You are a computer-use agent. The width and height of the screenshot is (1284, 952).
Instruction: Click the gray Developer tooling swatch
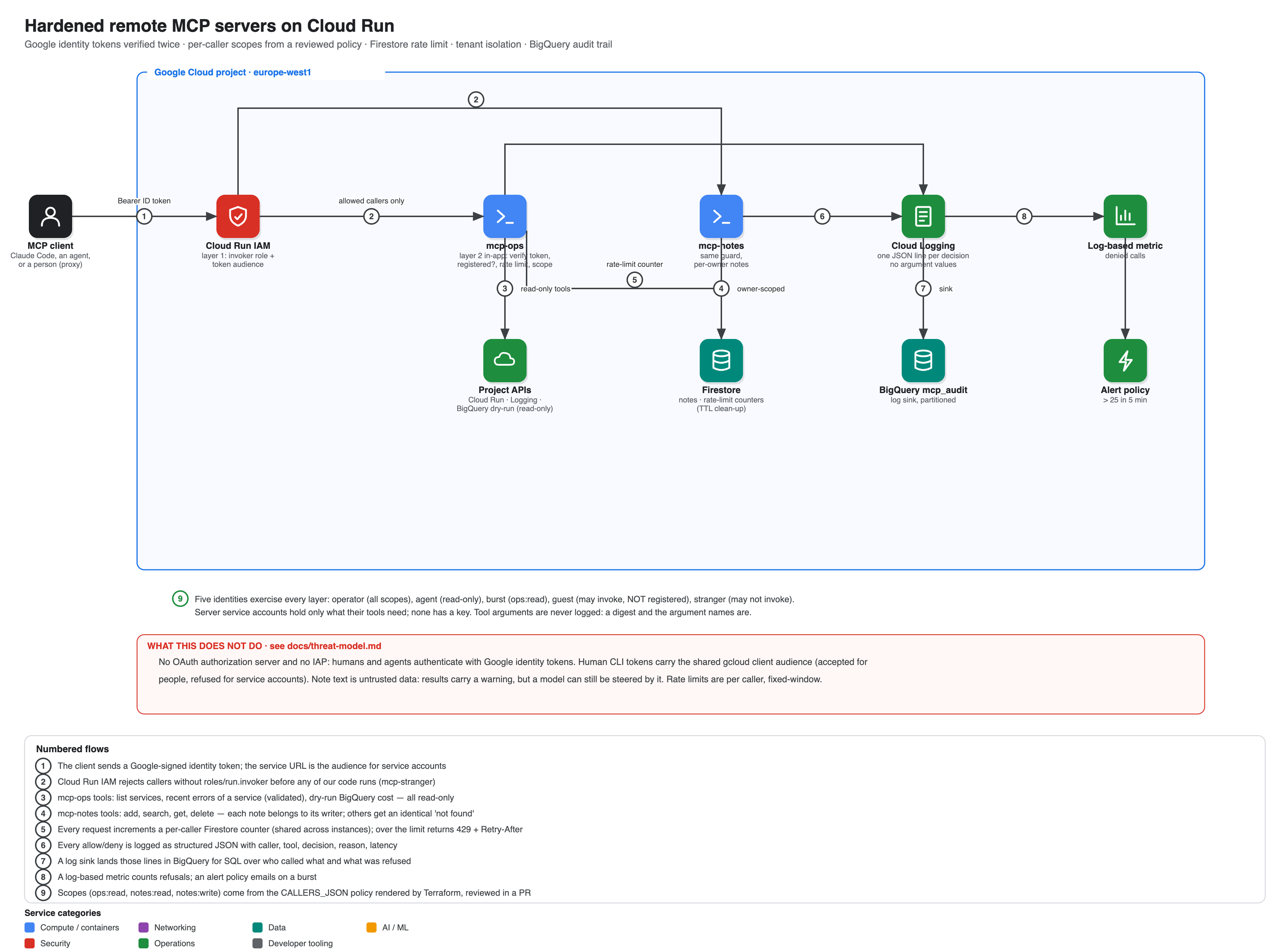(258, 943)
